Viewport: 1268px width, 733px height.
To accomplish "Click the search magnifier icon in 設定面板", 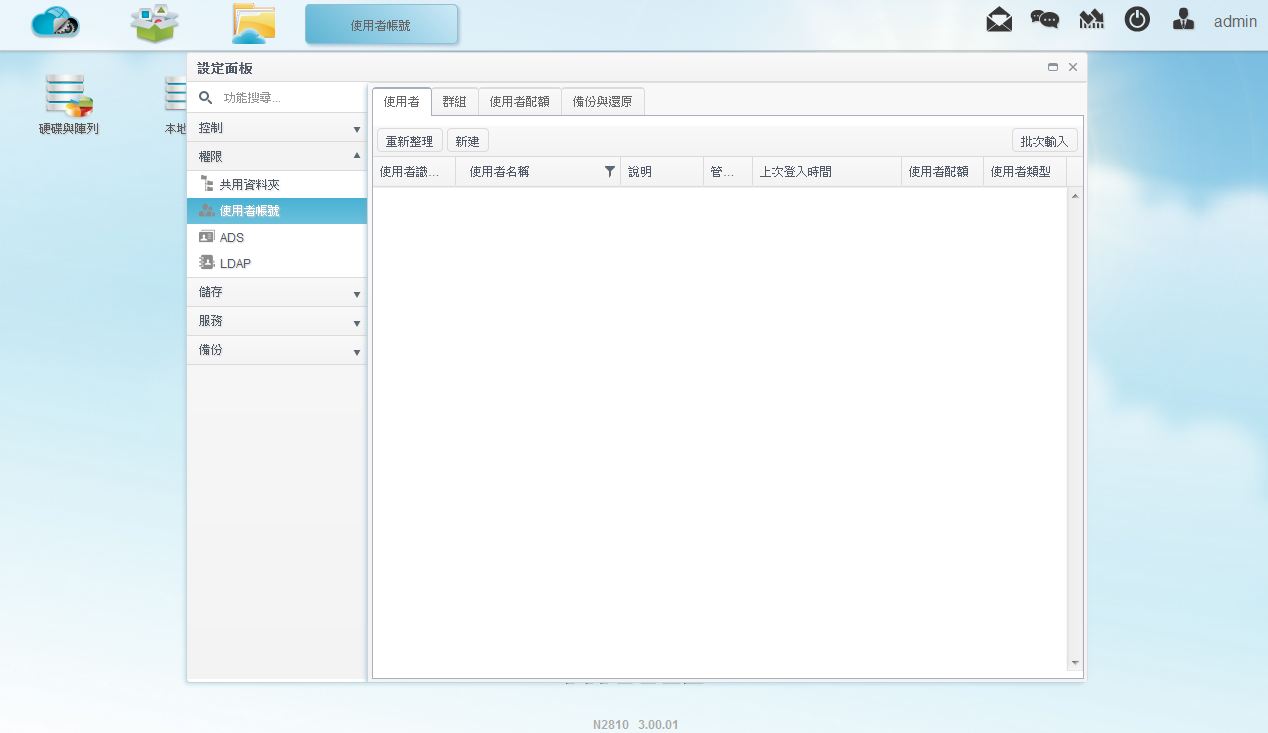I will (x=206, y=98).
